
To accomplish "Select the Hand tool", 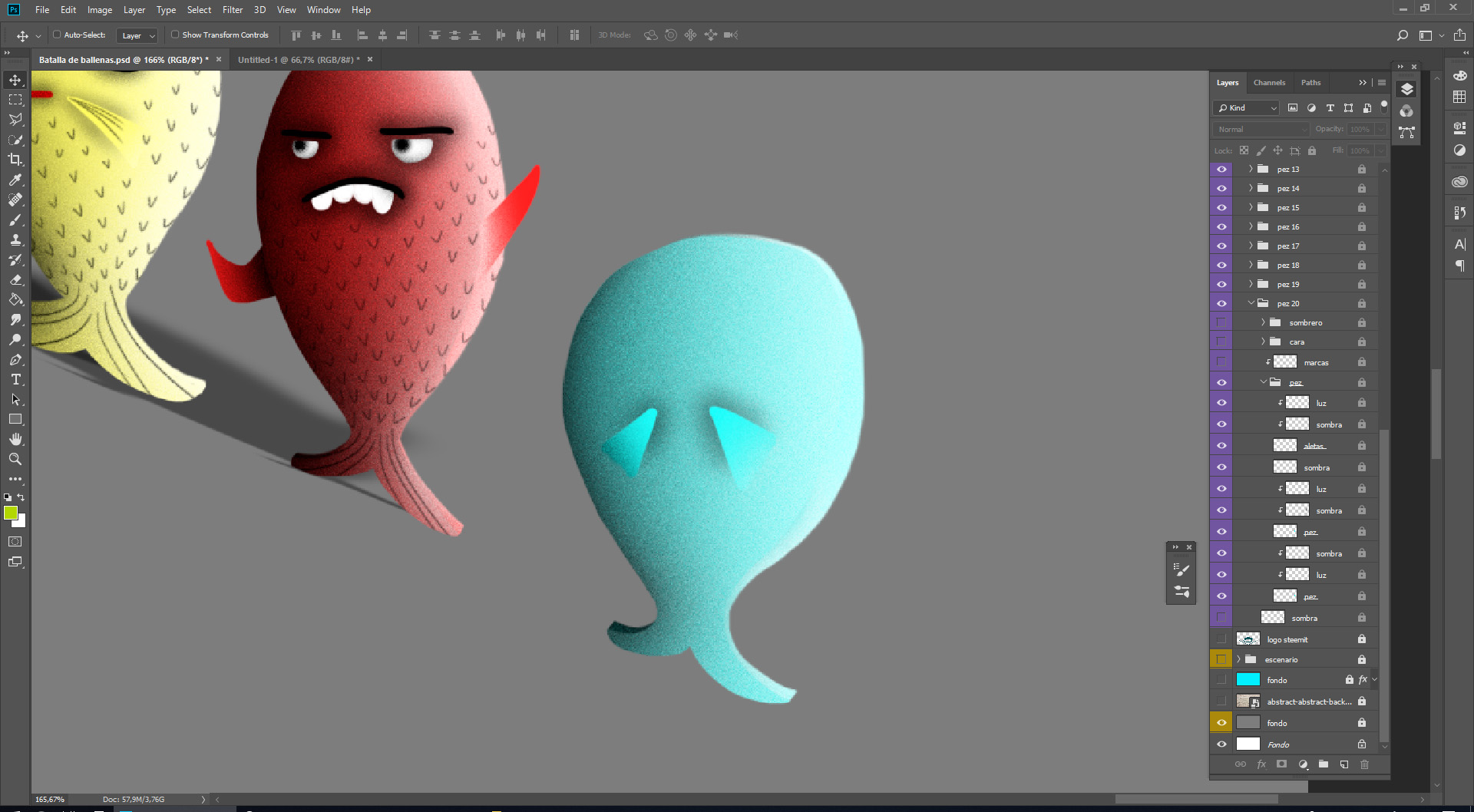I will point(15,439).
